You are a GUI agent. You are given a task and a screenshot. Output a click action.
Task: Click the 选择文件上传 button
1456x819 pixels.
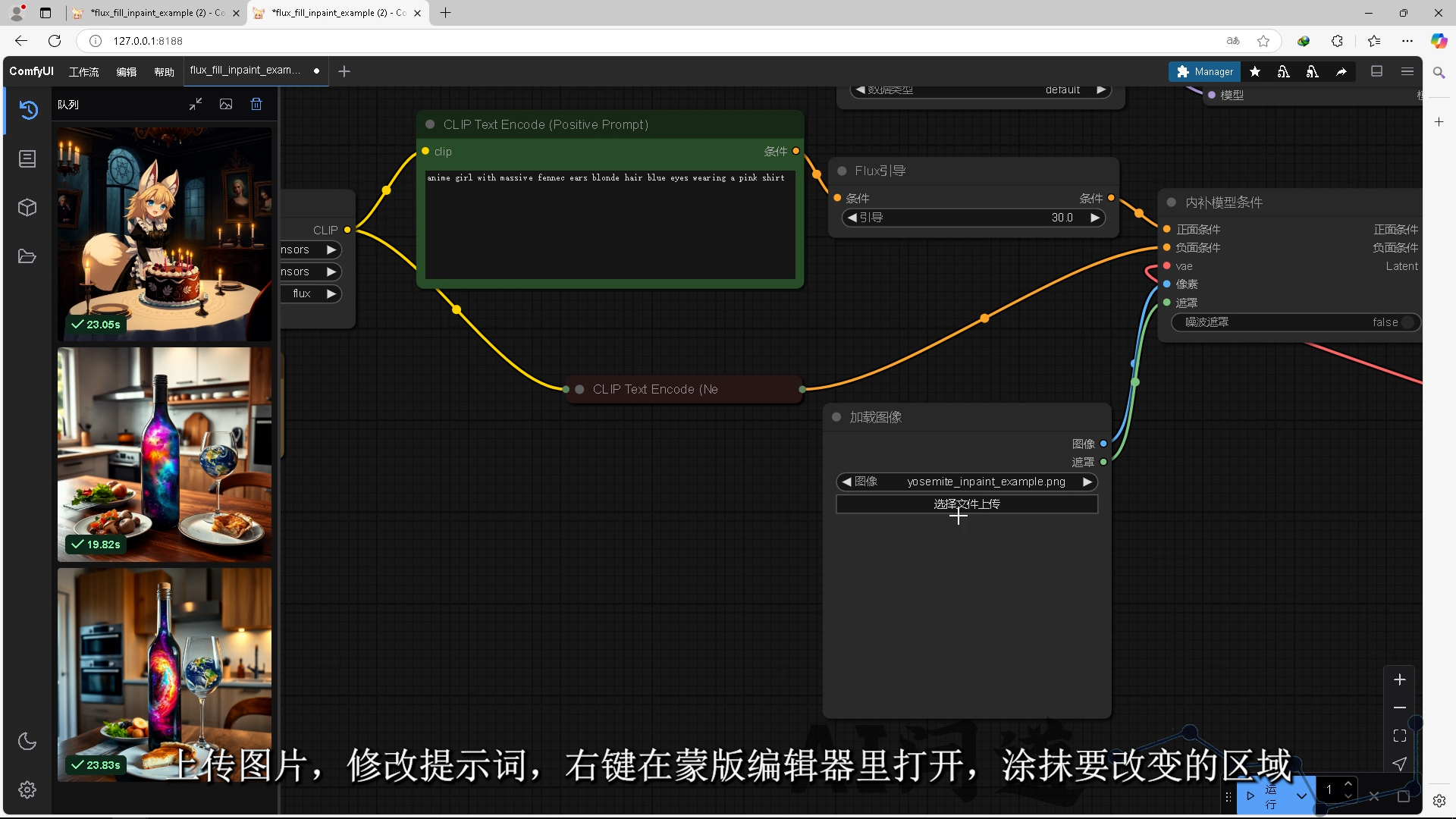click(966, 504)
